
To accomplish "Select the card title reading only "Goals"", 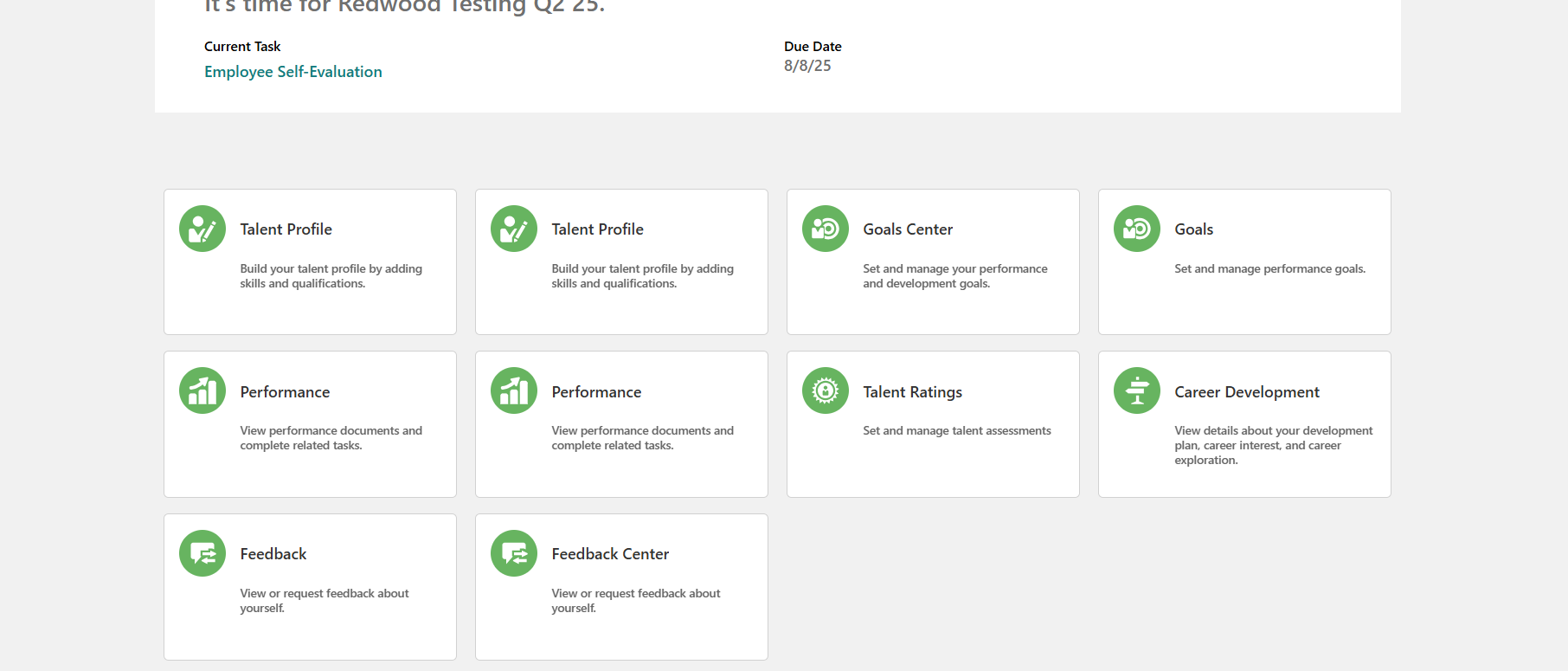I will pyautogui.click(x=1193, y=229).
